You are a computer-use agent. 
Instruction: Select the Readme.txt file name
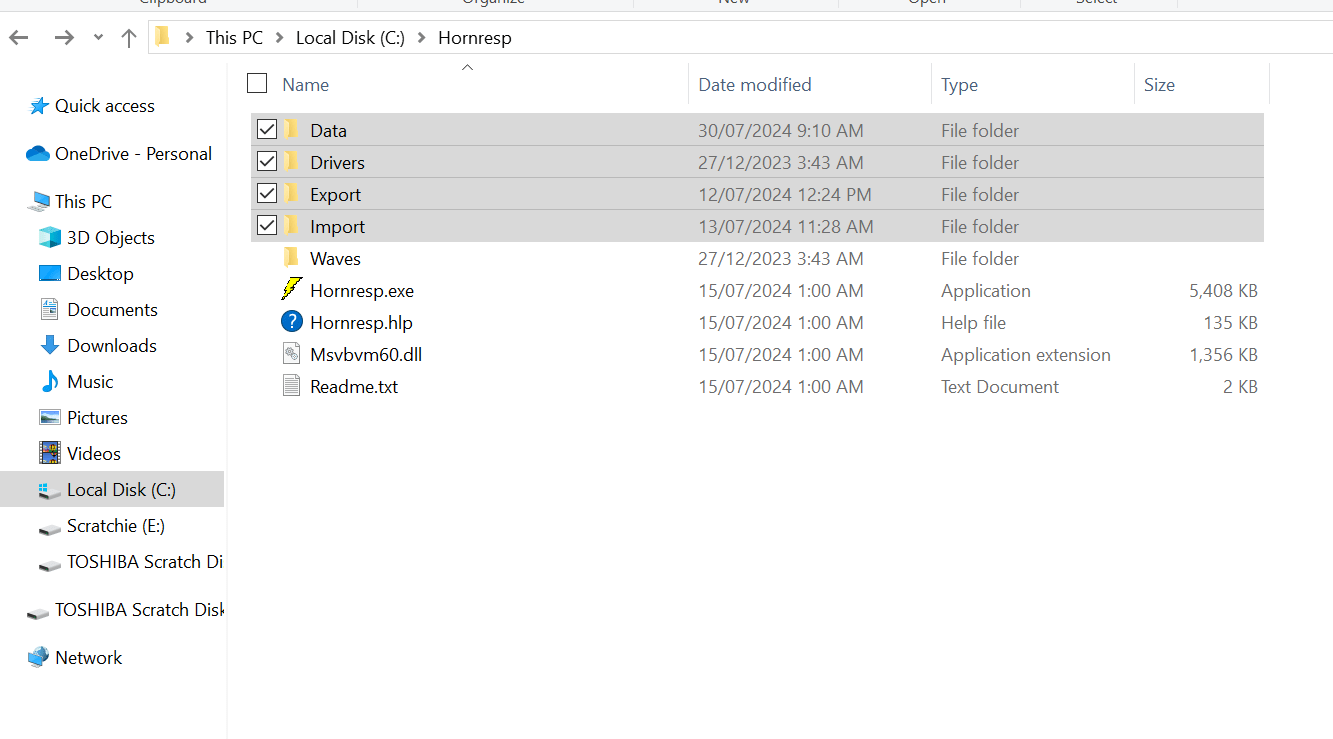[354, 387]
